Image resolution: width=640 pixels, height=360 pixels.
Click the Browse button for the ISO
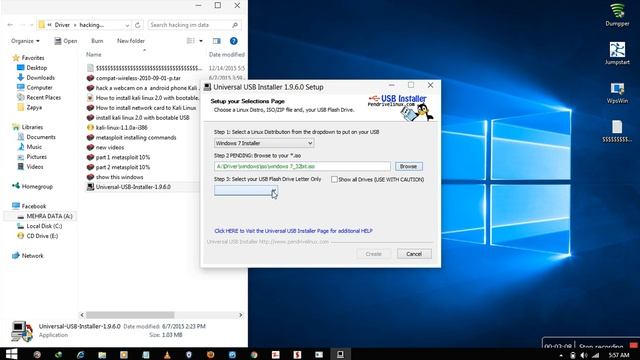409,167
